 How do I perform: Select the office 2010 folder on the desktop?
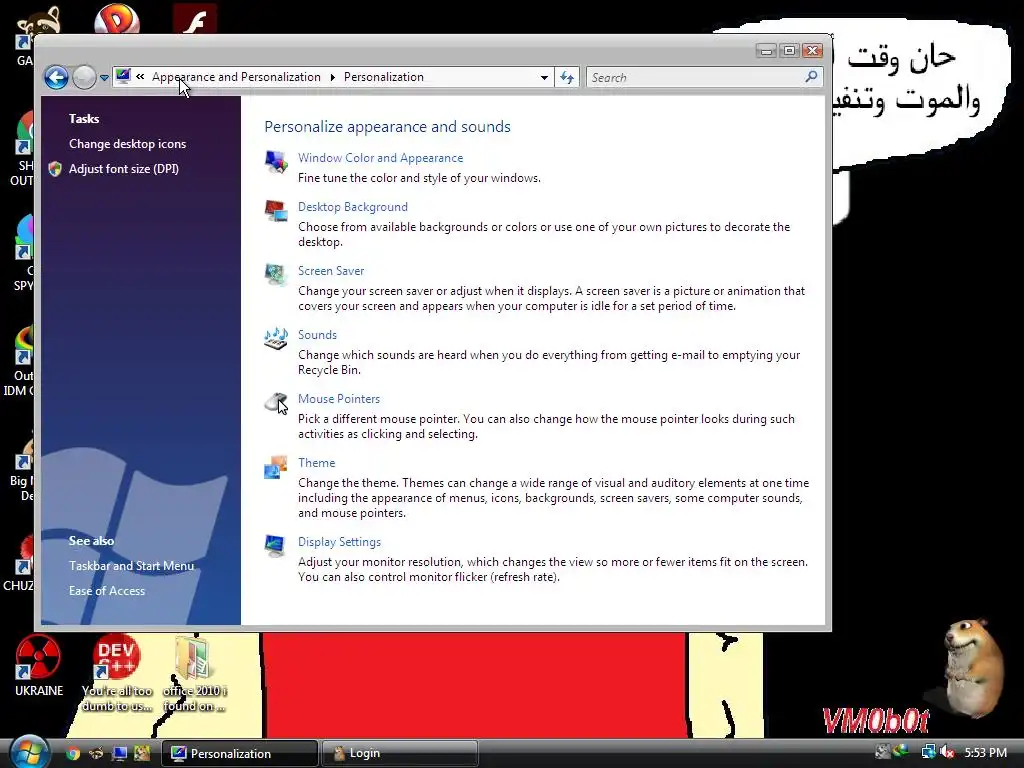195,674
